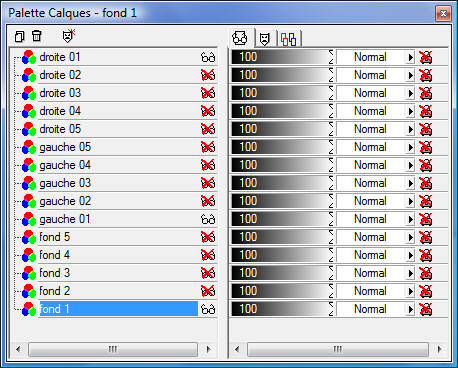
Task: Click the Normal blend mode of gauche 04
Action: (370, 165)
